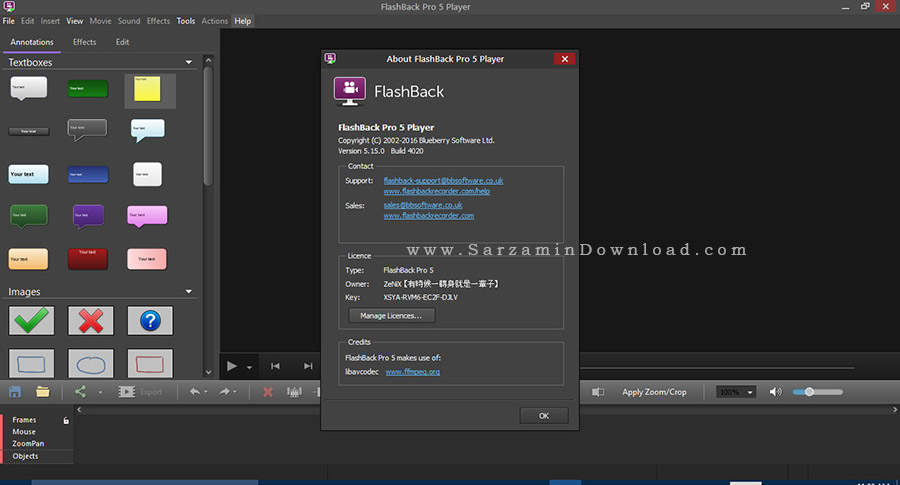Open the Share dropdown arrow
The width and height of the screenshot is (900, 485).
(100, 393)
